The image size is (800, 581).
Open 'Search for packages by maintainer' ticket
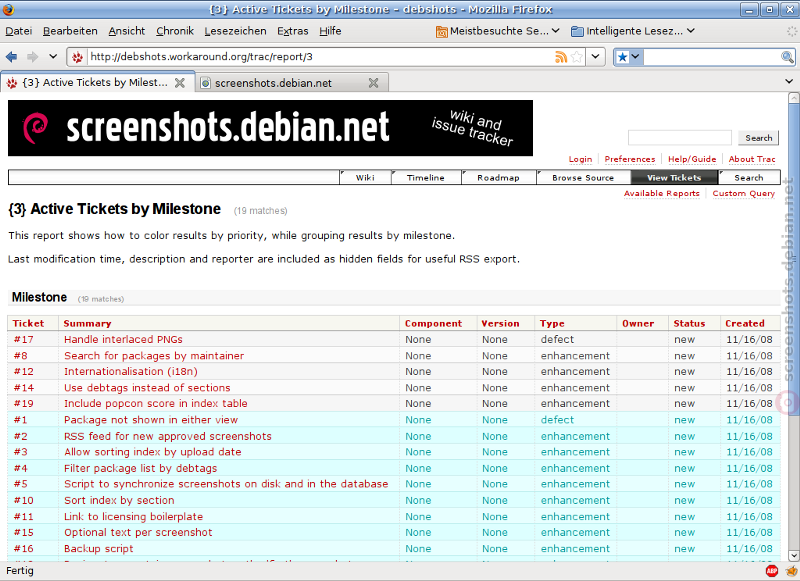click(x=154, y=356)
